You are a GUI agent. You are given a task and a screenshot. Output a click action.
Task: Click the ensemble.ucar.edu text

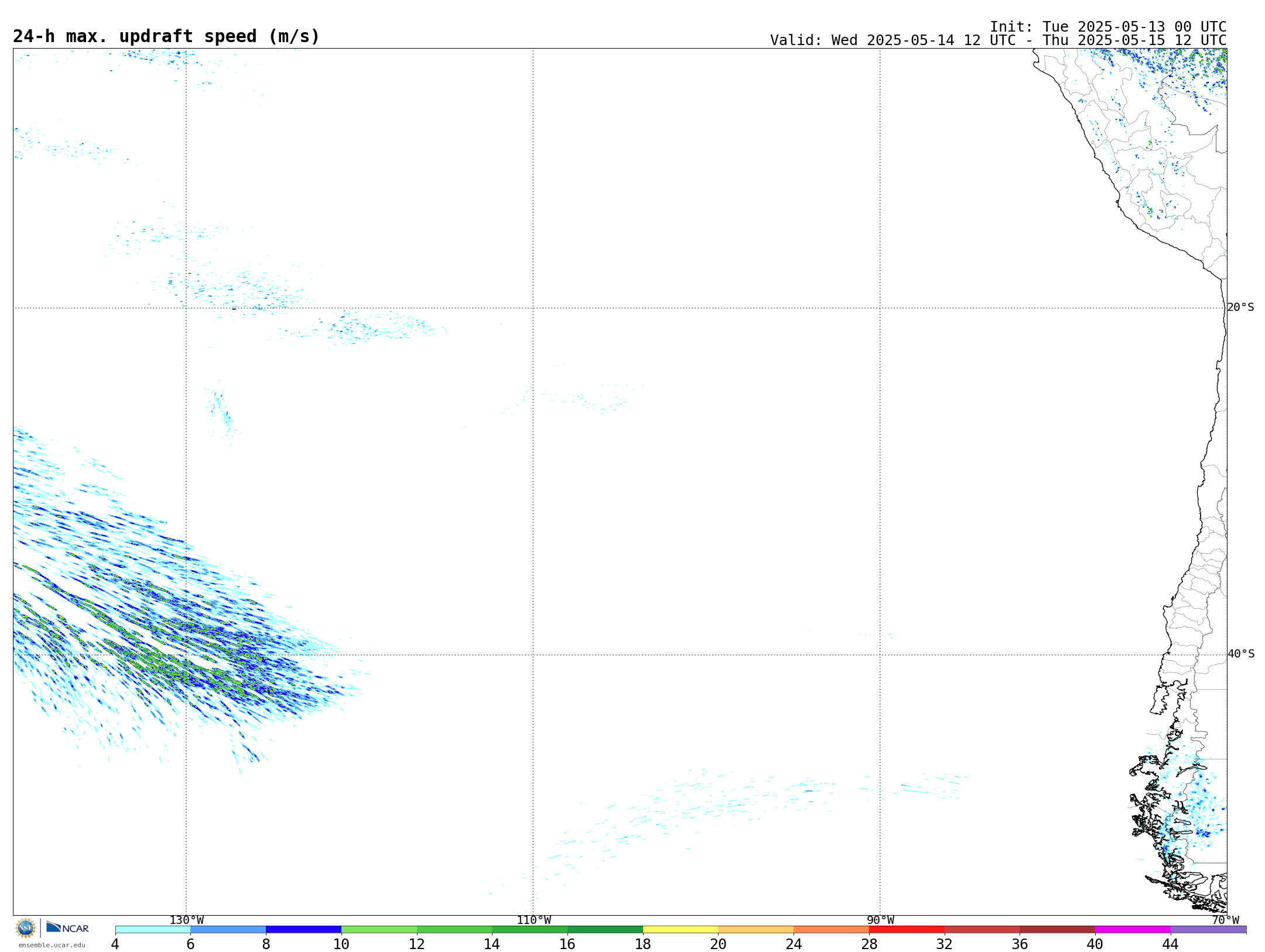[52, 945]
